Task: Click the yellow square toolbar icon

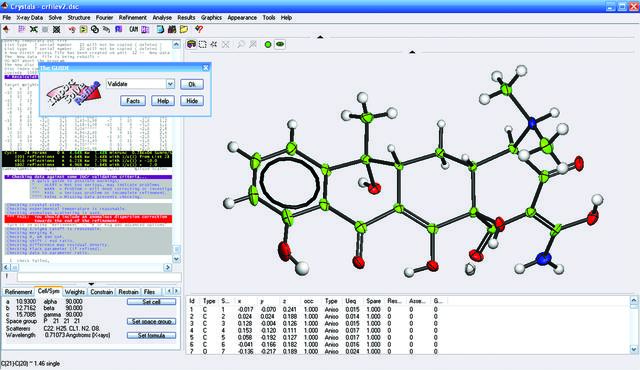Action: pos(83,29)
